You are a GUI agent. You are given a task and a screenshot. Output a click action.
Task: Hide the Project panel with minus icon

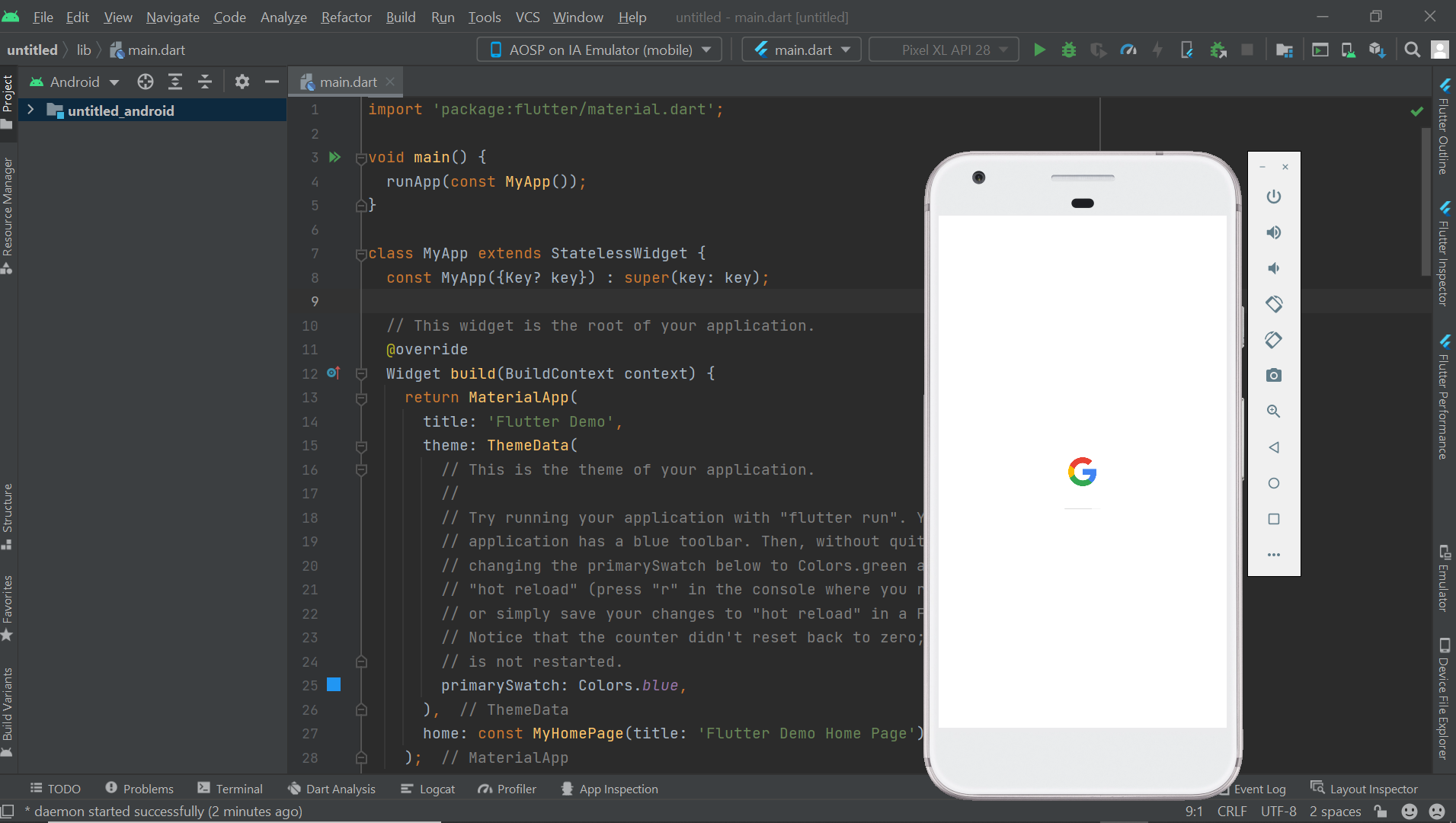click(x=272, y=82)
